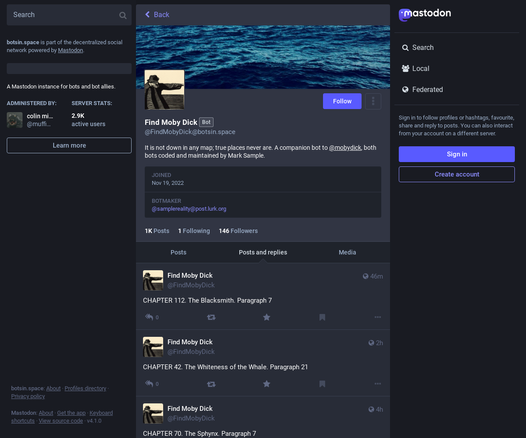Image resolution: width=526 pixels, height=438 pixels.
Task: Open the Local timeline
Action: [x=416, y=68]
